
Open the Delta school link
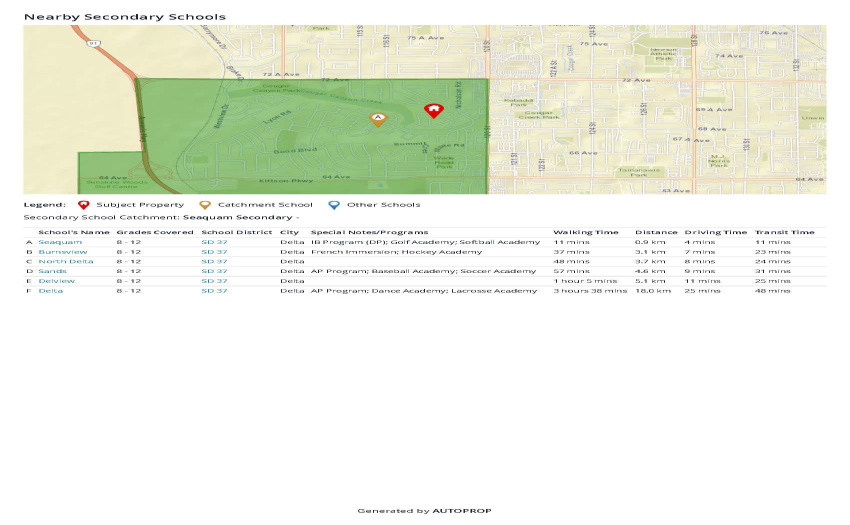(x=50, y=291)
